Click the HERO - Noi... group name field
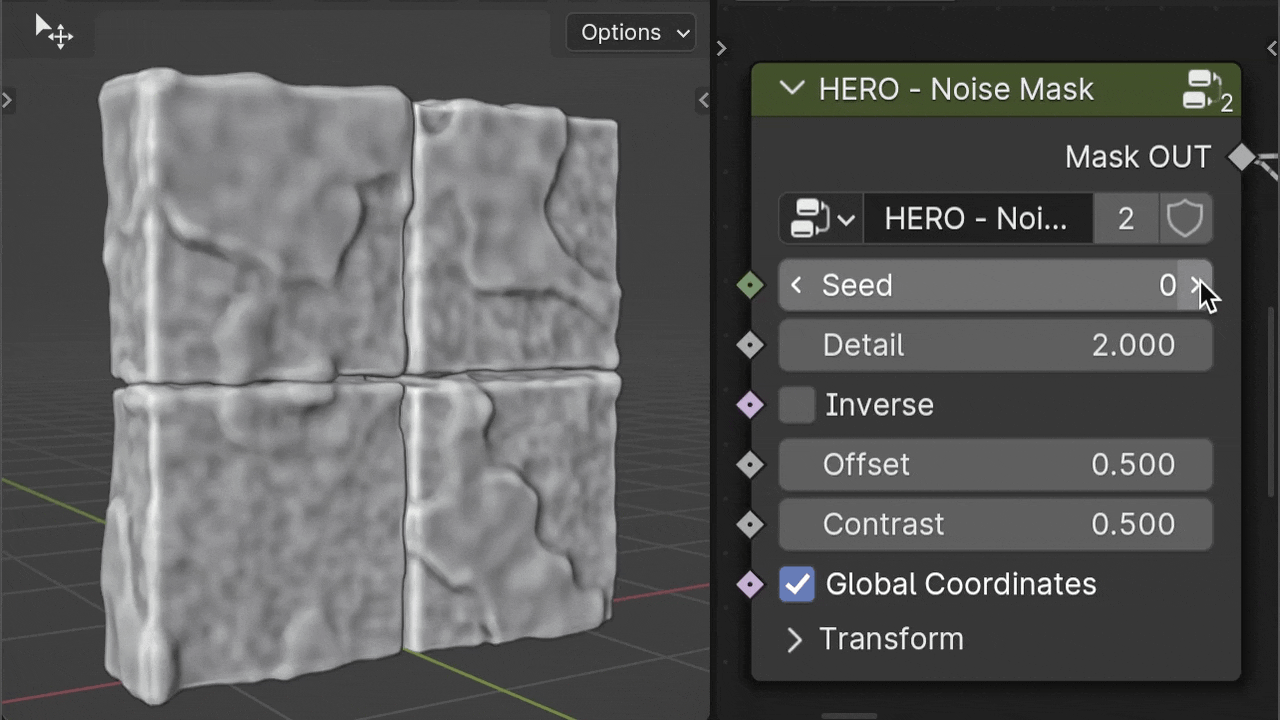This screenshot has height=720, width=1280. (978, 219)
